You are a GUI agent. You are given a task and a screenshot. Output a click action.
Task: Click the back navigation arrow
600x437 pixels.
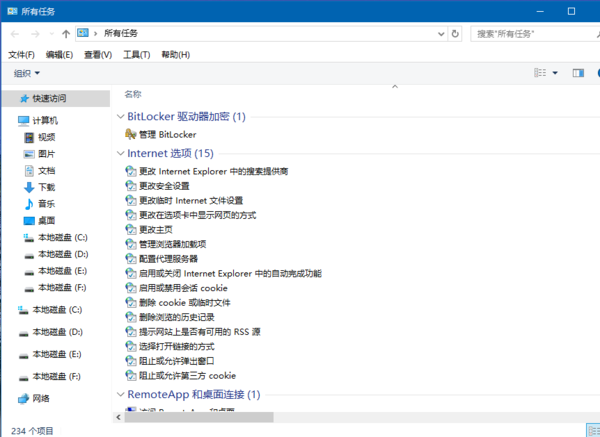click(15, 34)
